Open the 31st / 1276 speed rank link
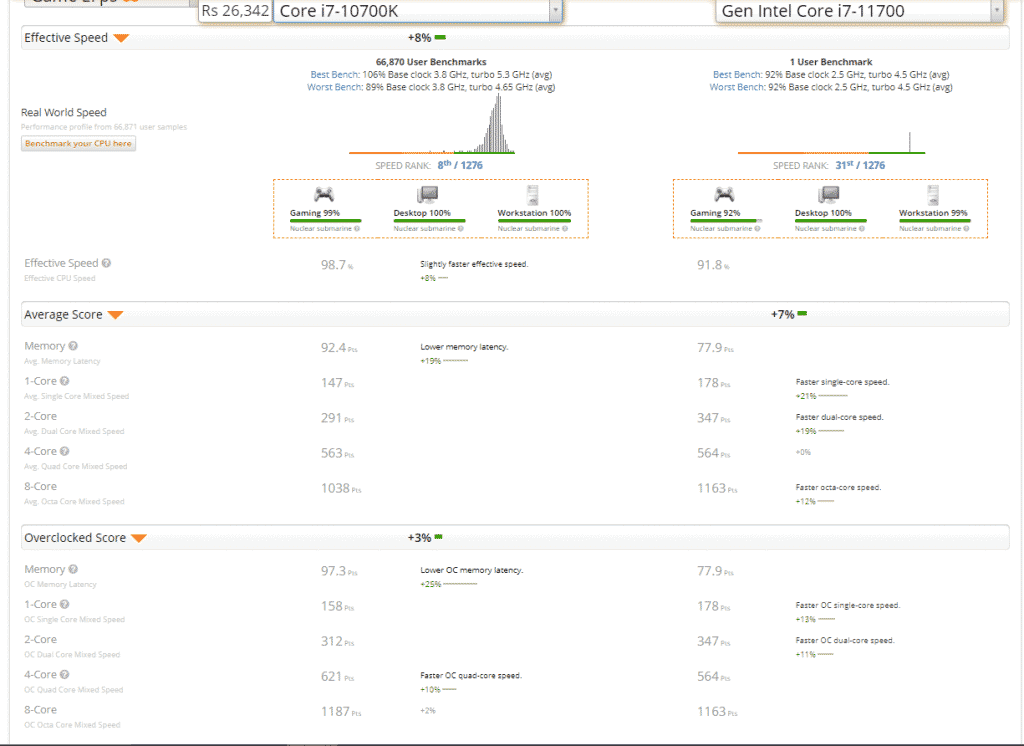 [x=860, y=165]
